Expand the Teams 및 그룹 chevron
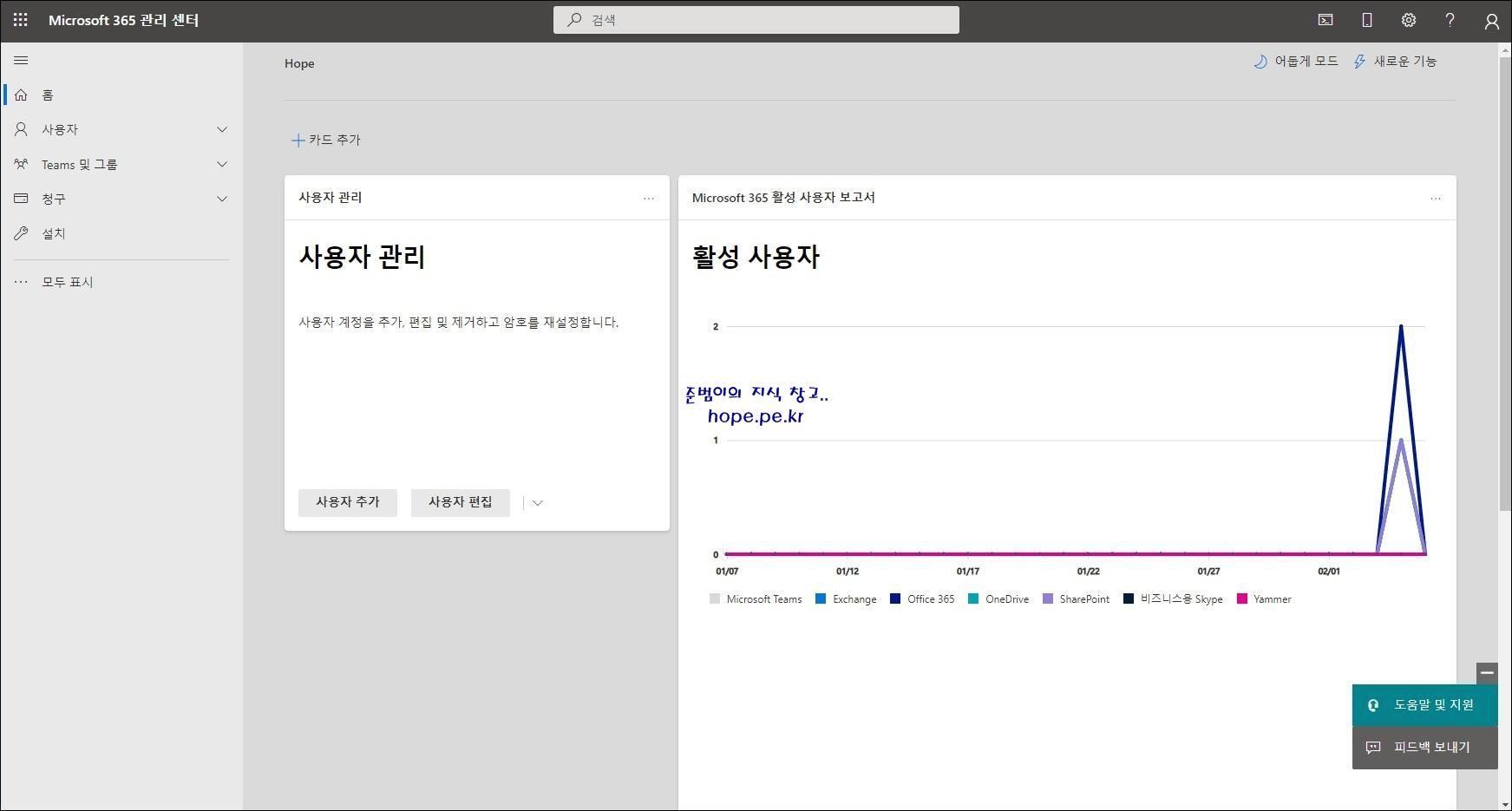This screenshot has height=811, width=1512. pos(222,164)
